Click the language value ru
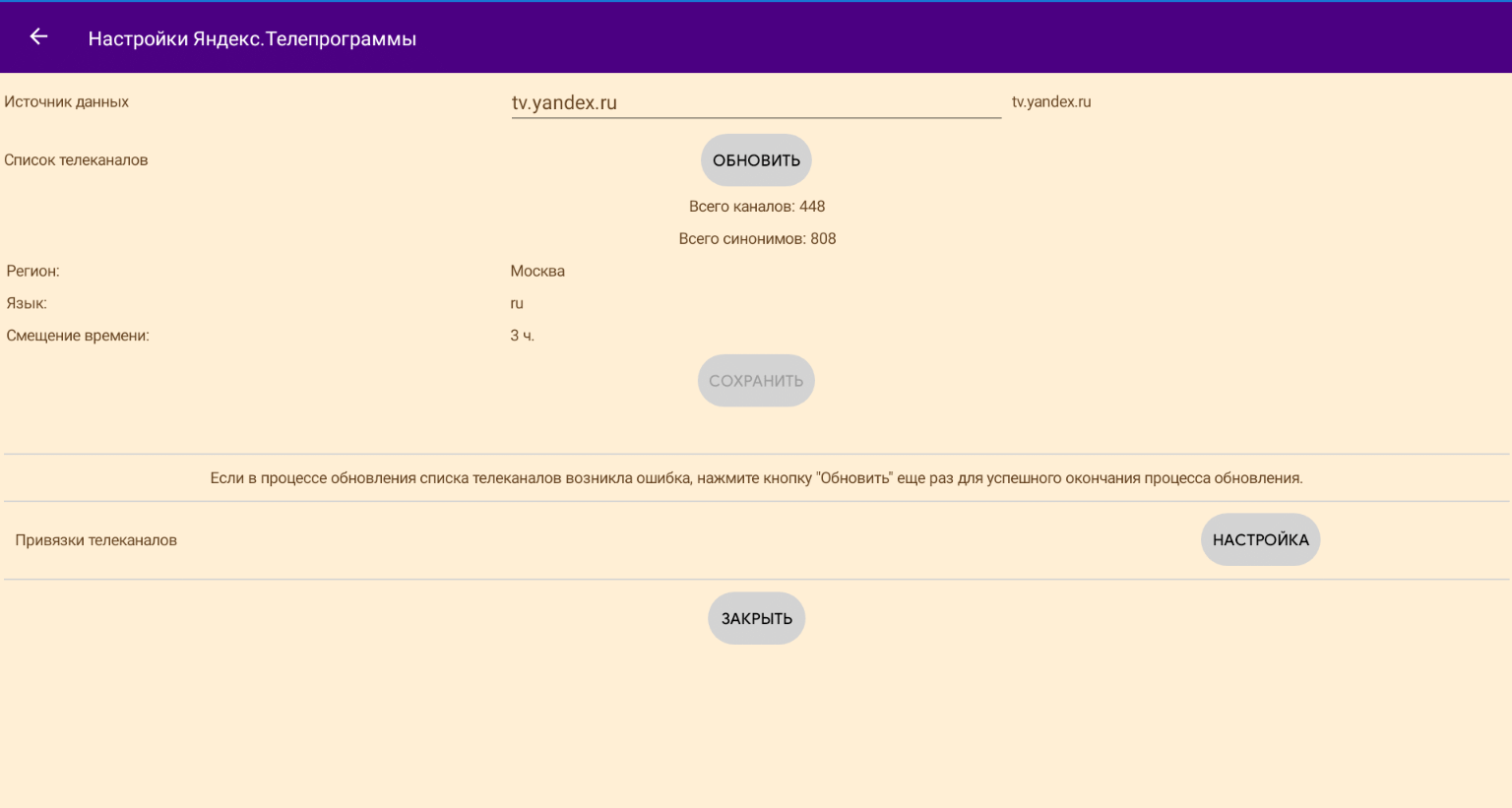The width and height of the screenshot is (1512, 808). (517, 304)
